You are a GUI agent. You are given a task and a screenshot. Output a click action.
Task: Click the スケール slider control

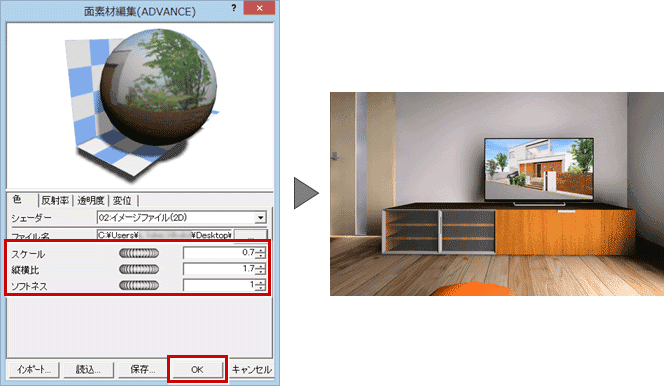pos(139,253)
